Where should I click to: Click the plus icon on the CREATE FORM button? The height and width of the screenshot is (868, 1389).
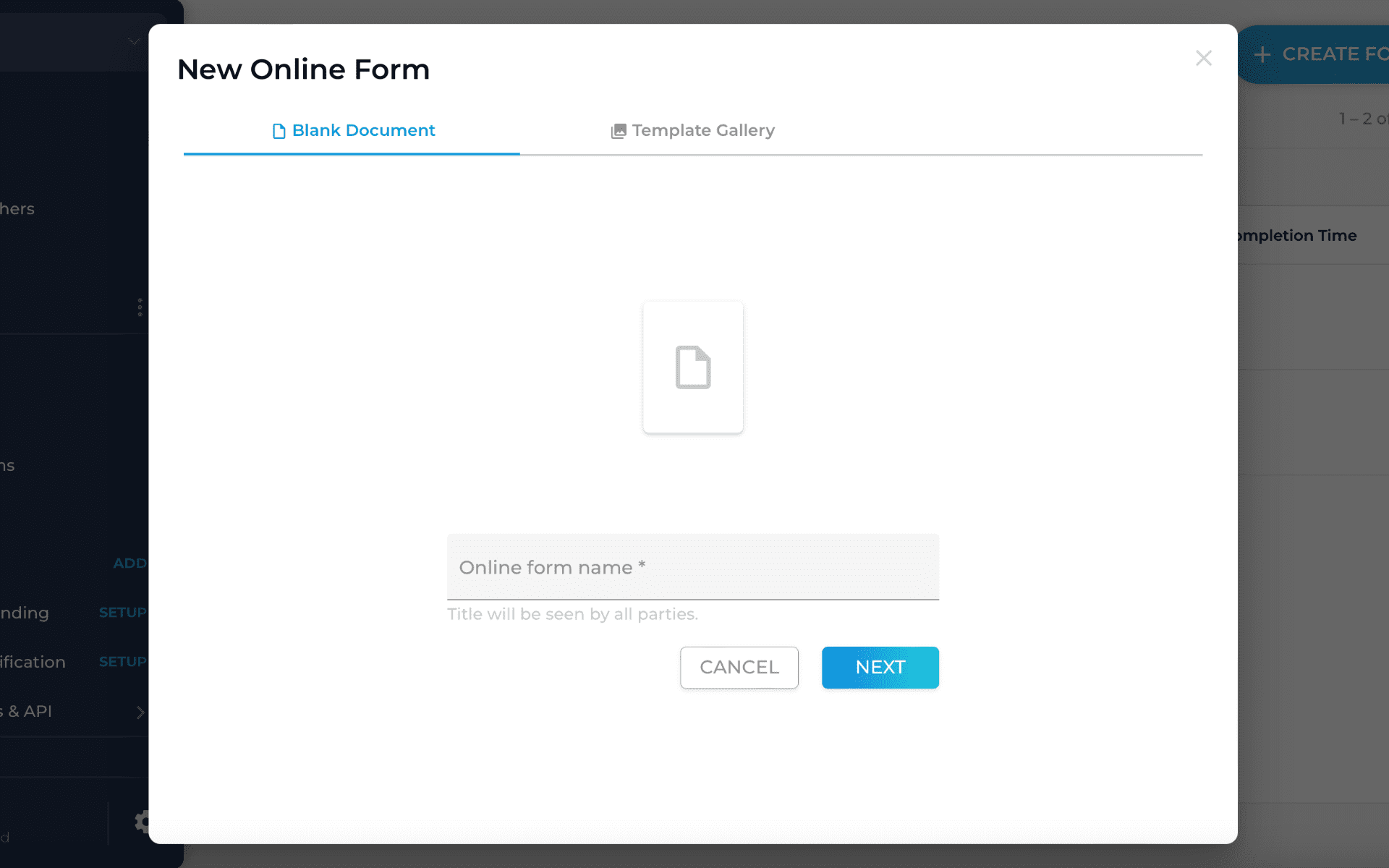click(1263, 54)
